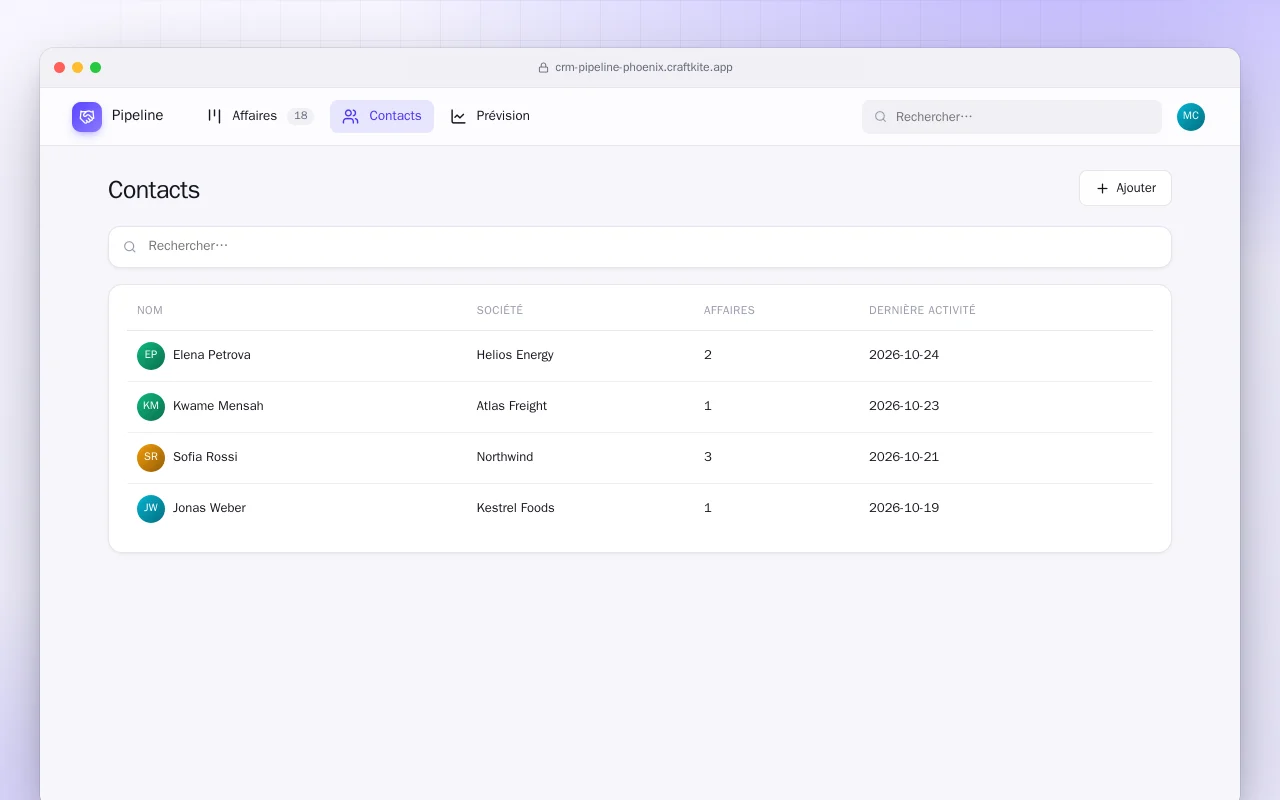Go to the Prévision tab
Image resolution: width=1280 pixels, height=800 pixels.
(490, 116)
